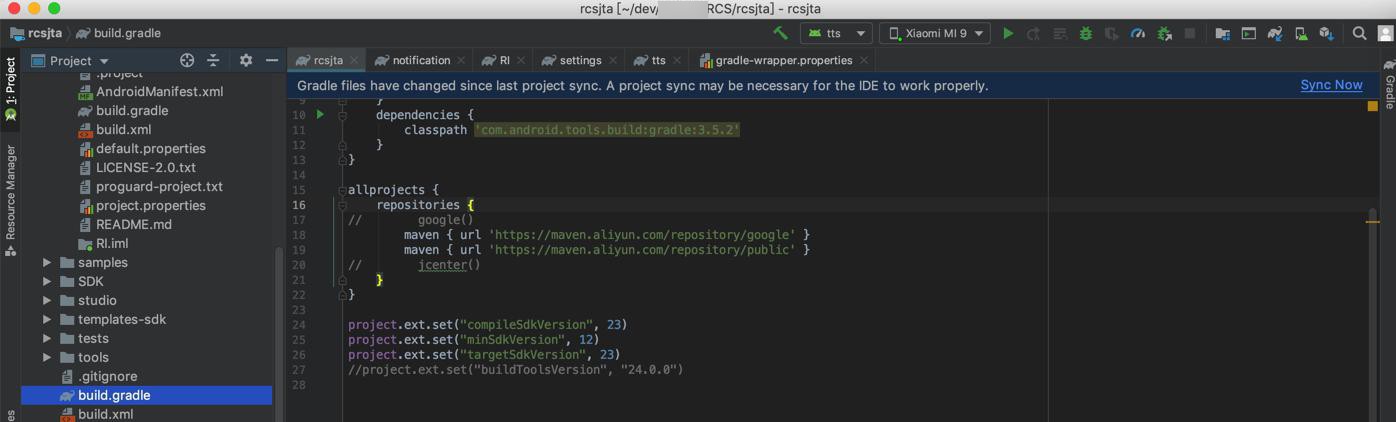
Task: Click the user account avatar icon
Action: 1386,33
